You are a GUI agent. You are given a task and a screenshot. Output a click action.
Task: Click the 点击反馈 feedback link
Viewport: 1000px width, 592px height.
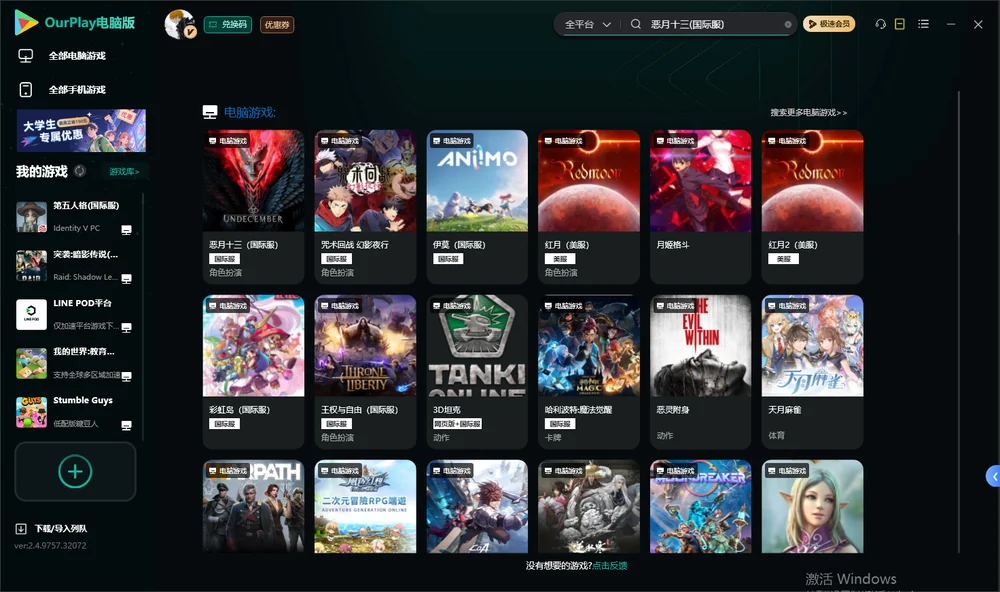click(610, 565)
